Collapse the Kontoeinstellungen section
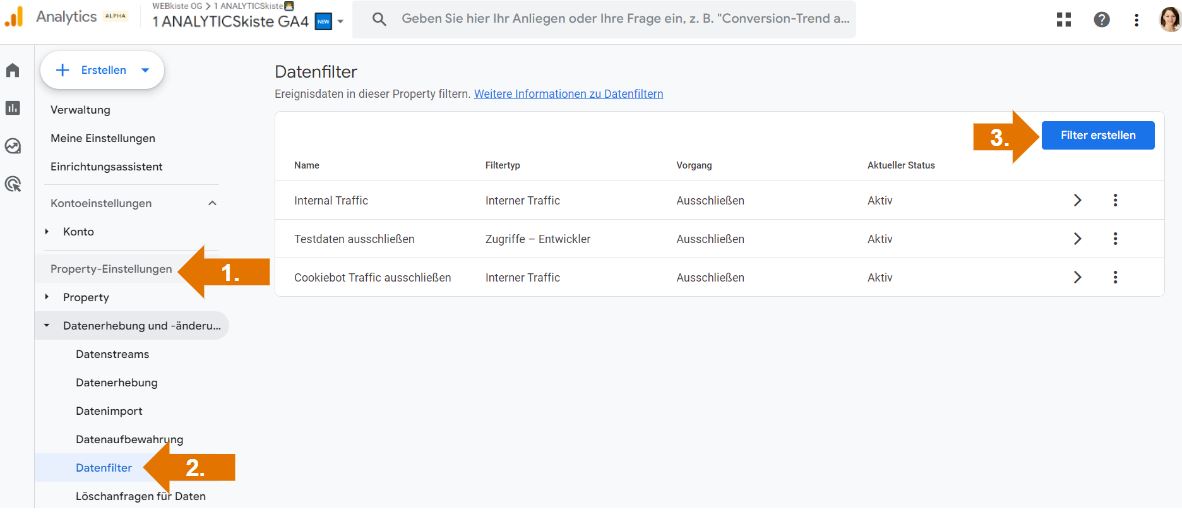 click(x=212, y=204)
